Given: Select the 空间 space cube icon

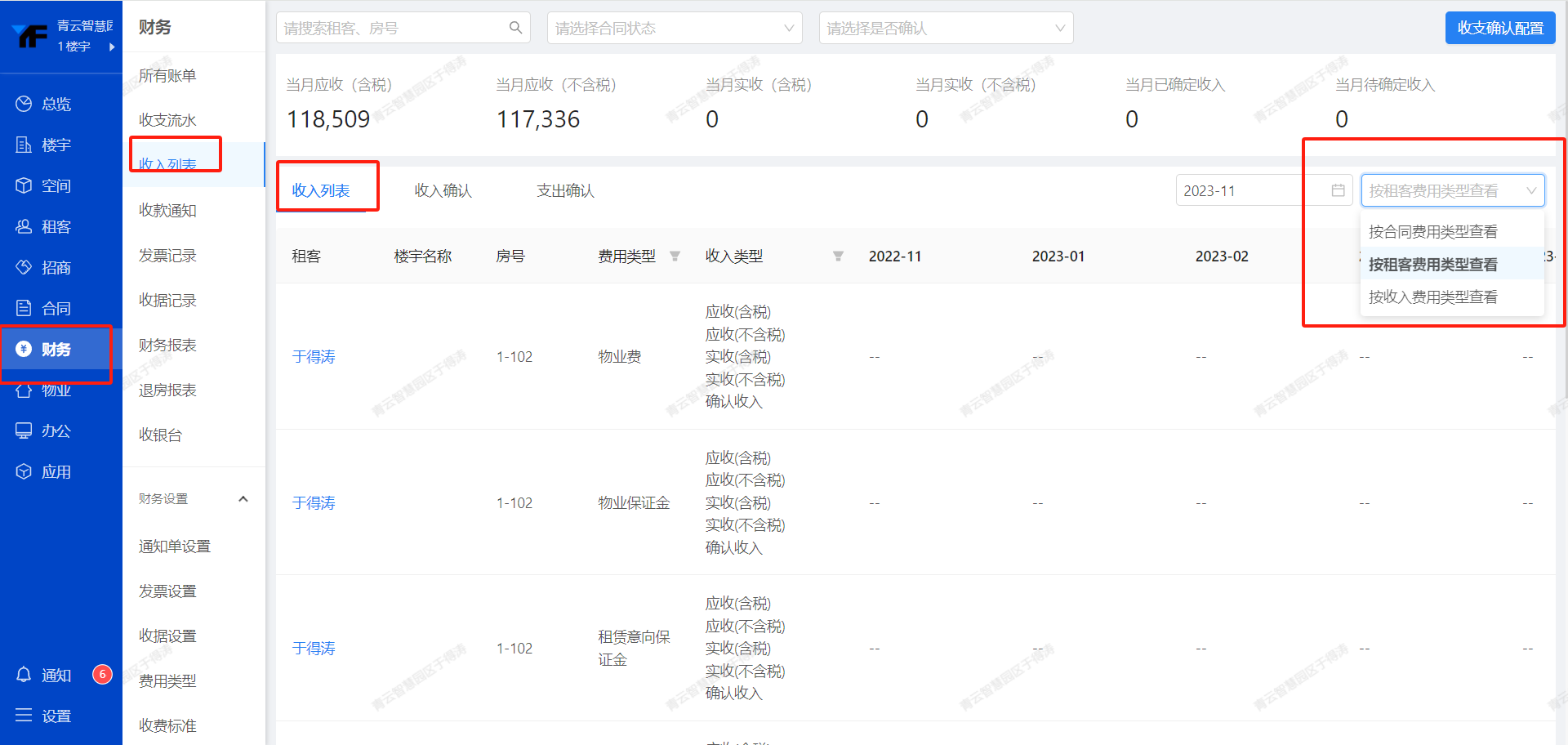Looking at the screenshot, I should [24, 185].
